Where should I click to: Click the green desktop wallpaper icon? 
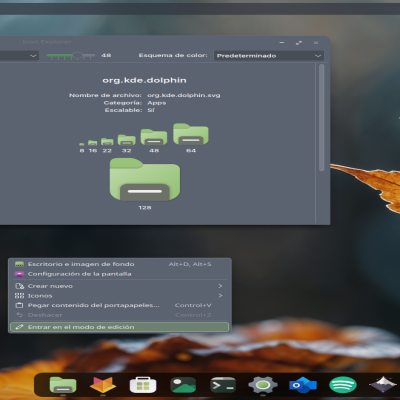19,264
